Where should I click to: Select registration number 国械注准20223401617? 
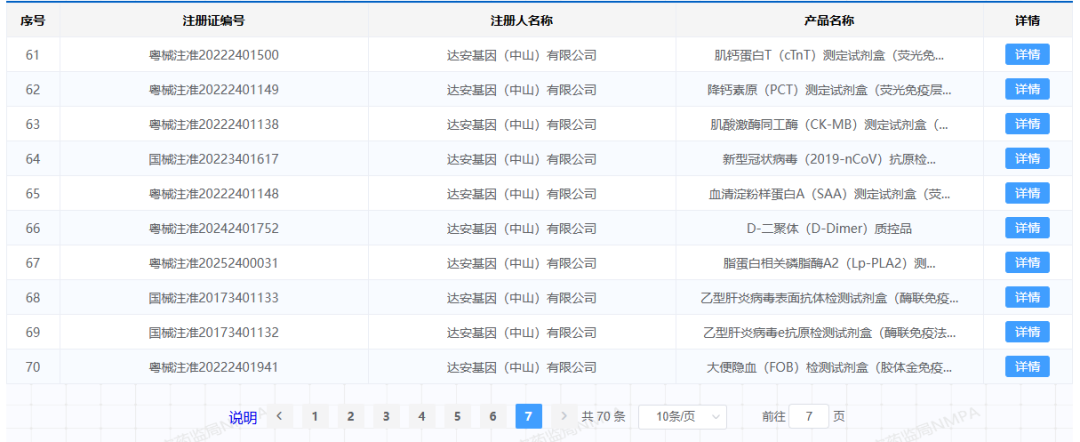(x=214, y=159)
